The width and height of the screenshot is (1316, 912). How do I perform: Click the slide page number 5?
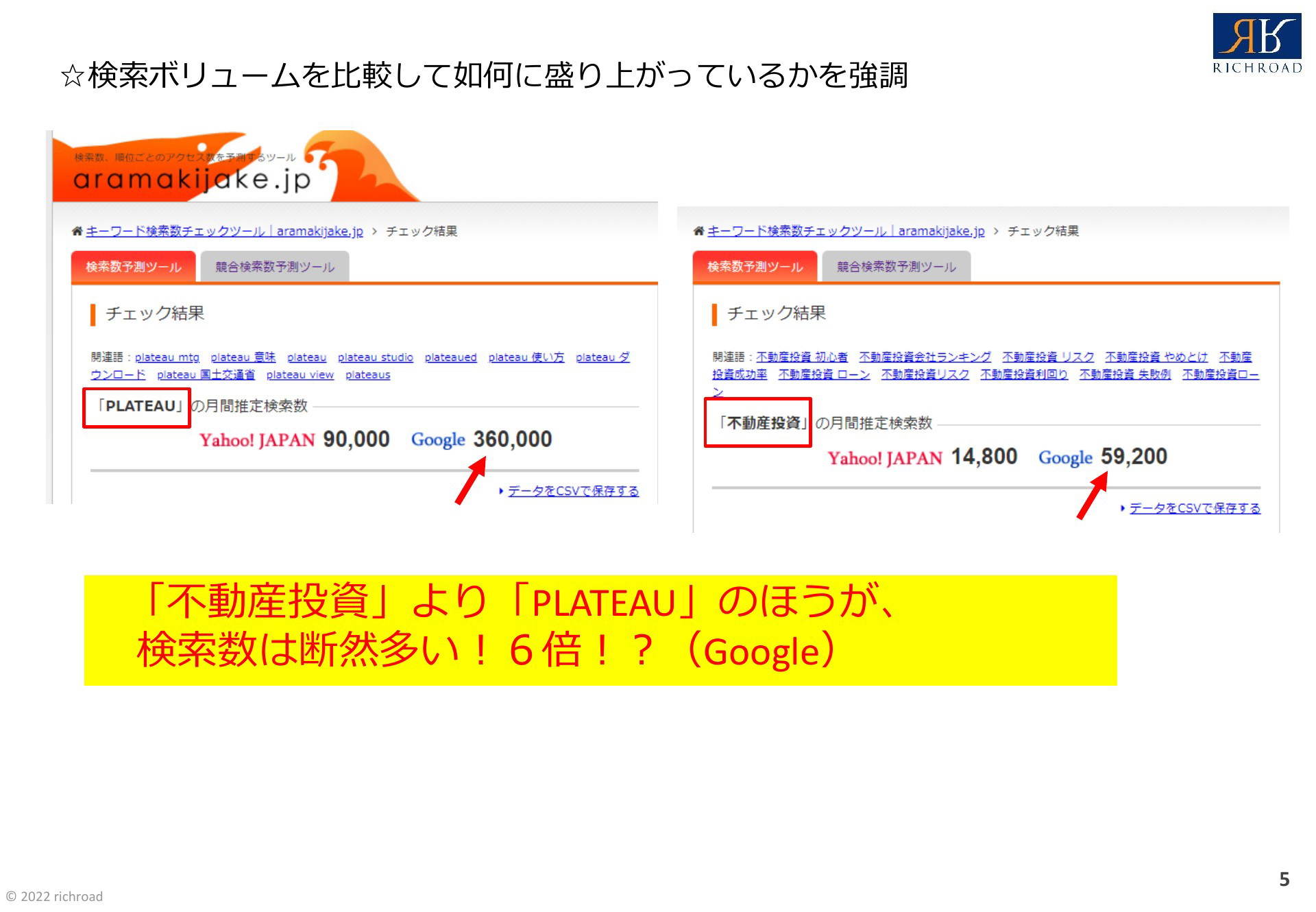coord(1284,879)
